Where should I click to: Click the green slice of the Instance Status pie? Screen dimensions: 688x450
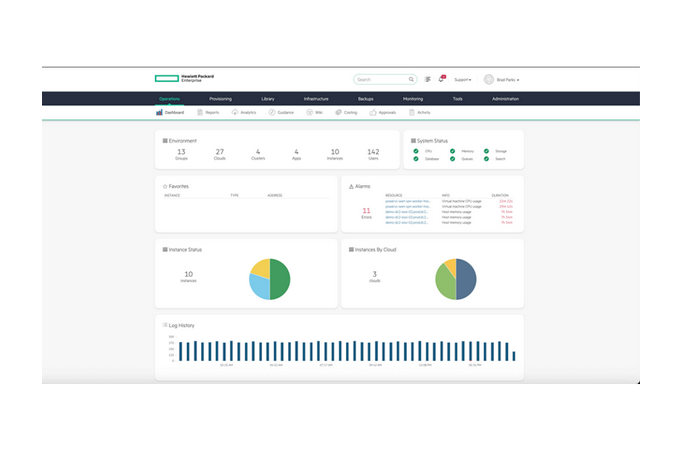[x=280, y=279]
